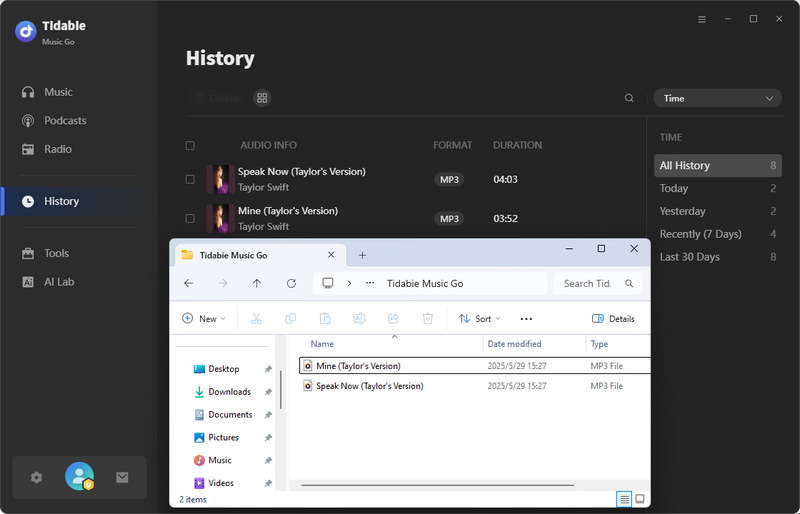Image resolution: width=800 pixels, height=514 pixels.
Task: Go up one folder level
Action: coord(257,284)
